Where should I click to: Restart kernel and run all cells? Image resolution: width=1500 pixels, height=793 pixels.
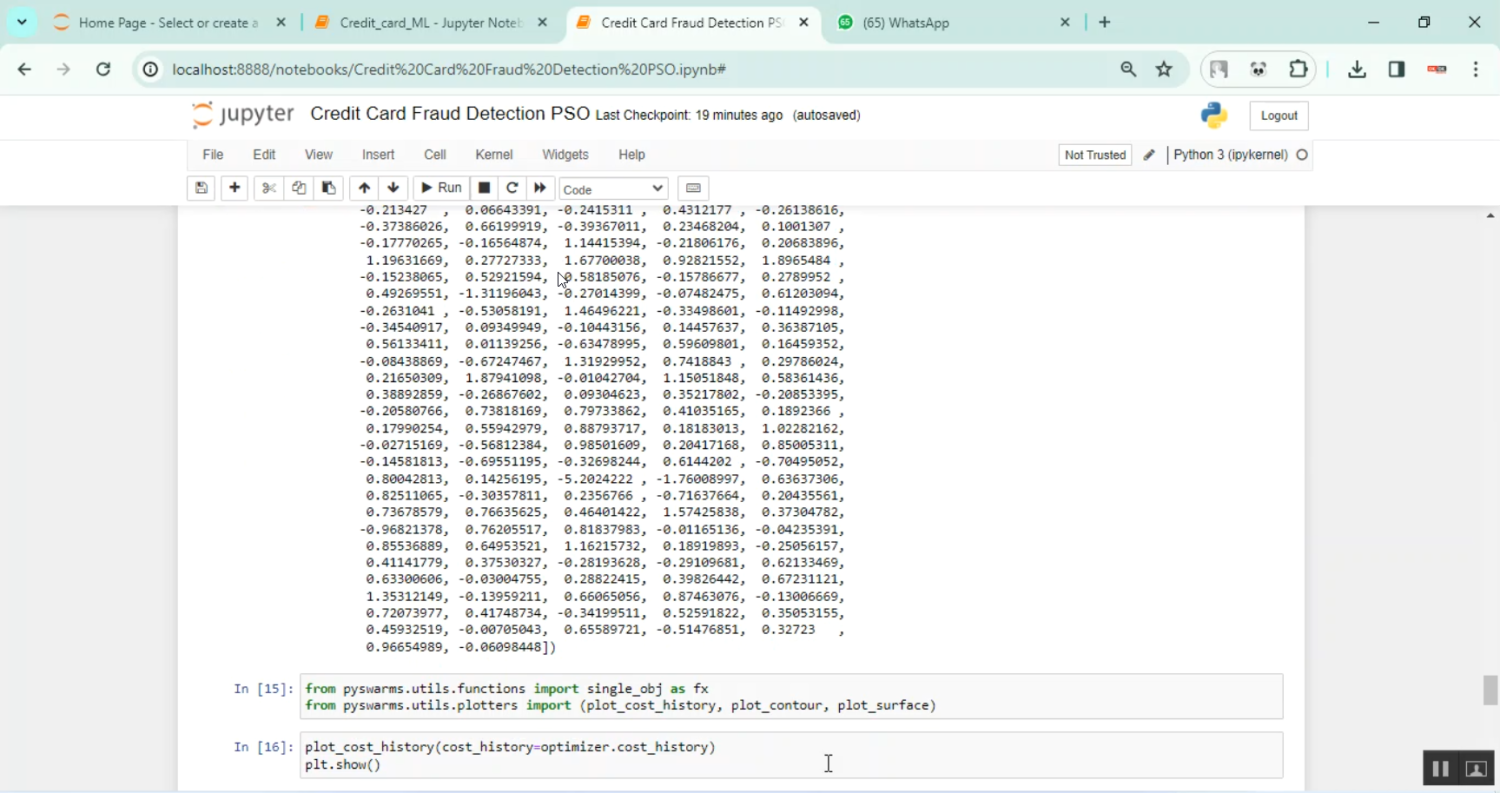coord(540,188)
